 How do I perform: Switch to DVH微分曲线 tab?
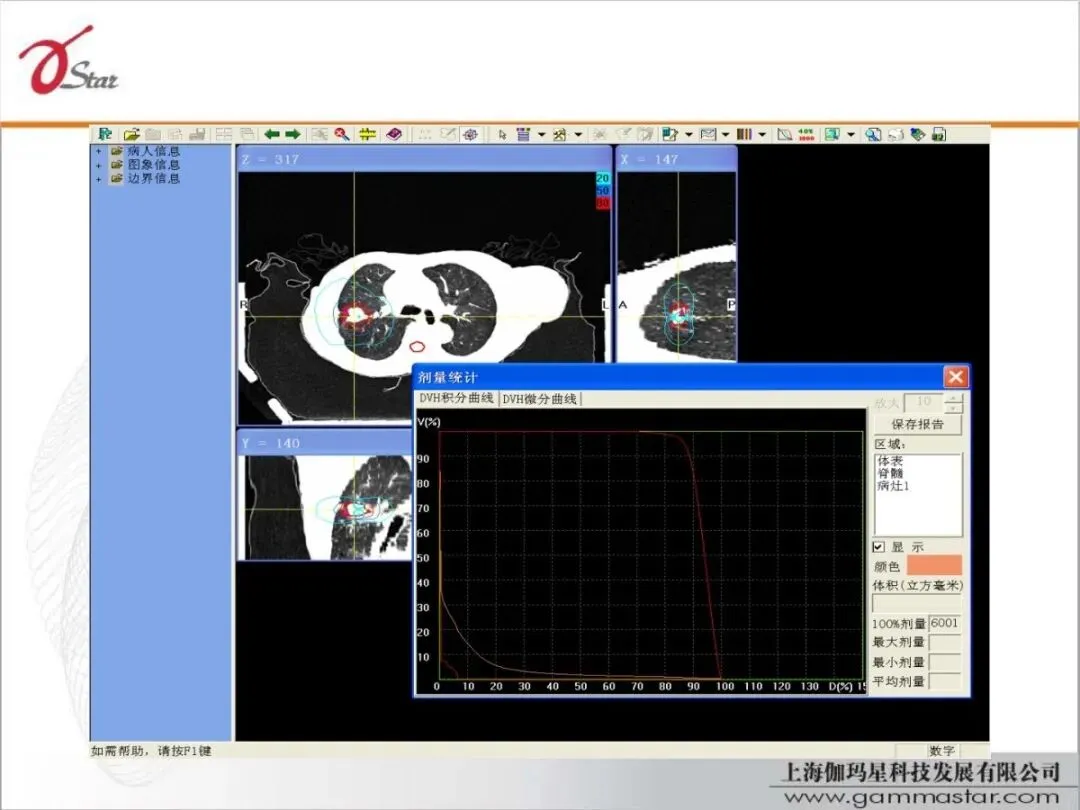[539, 399]
